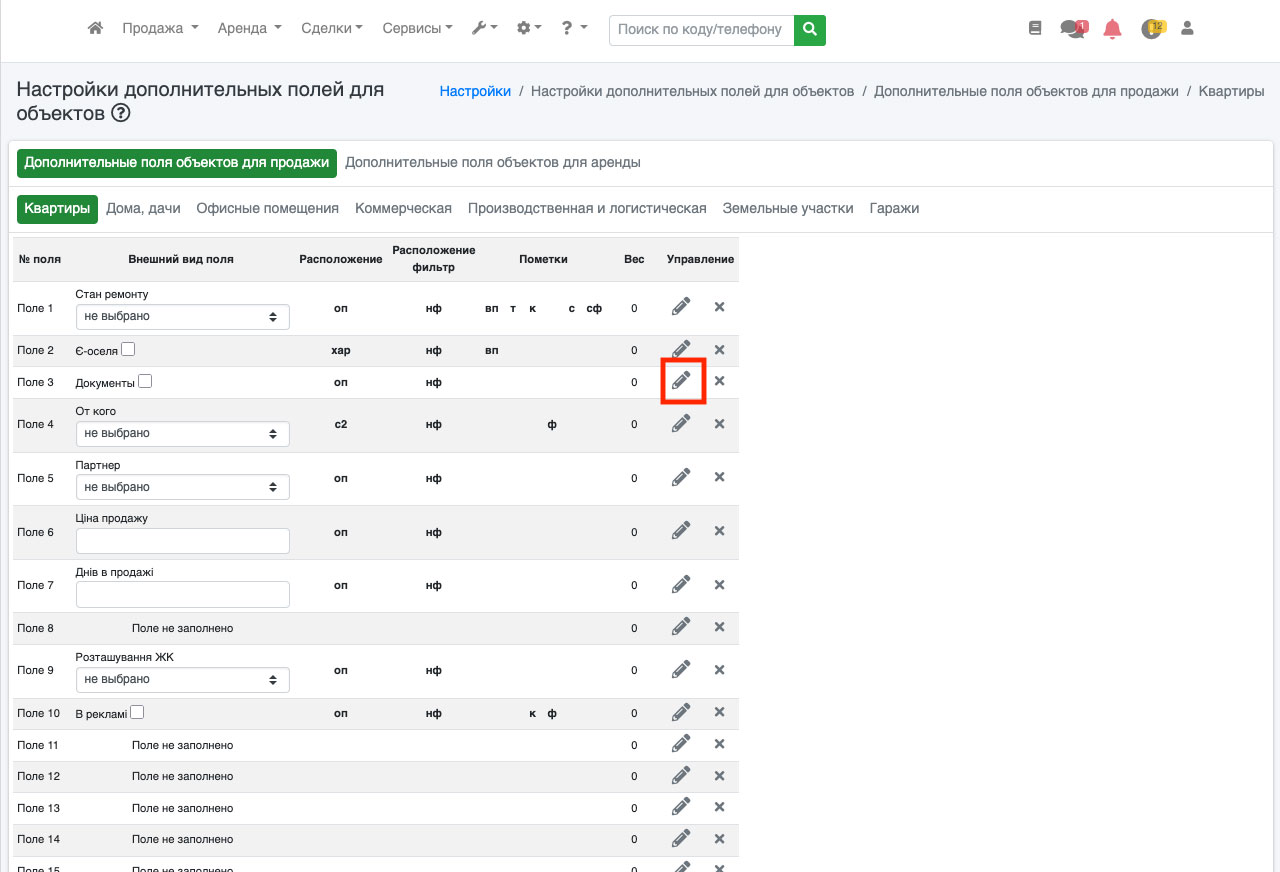Click the green search magnifier button
Viewport: 1280px width, 872px height.
click(810, 30)
